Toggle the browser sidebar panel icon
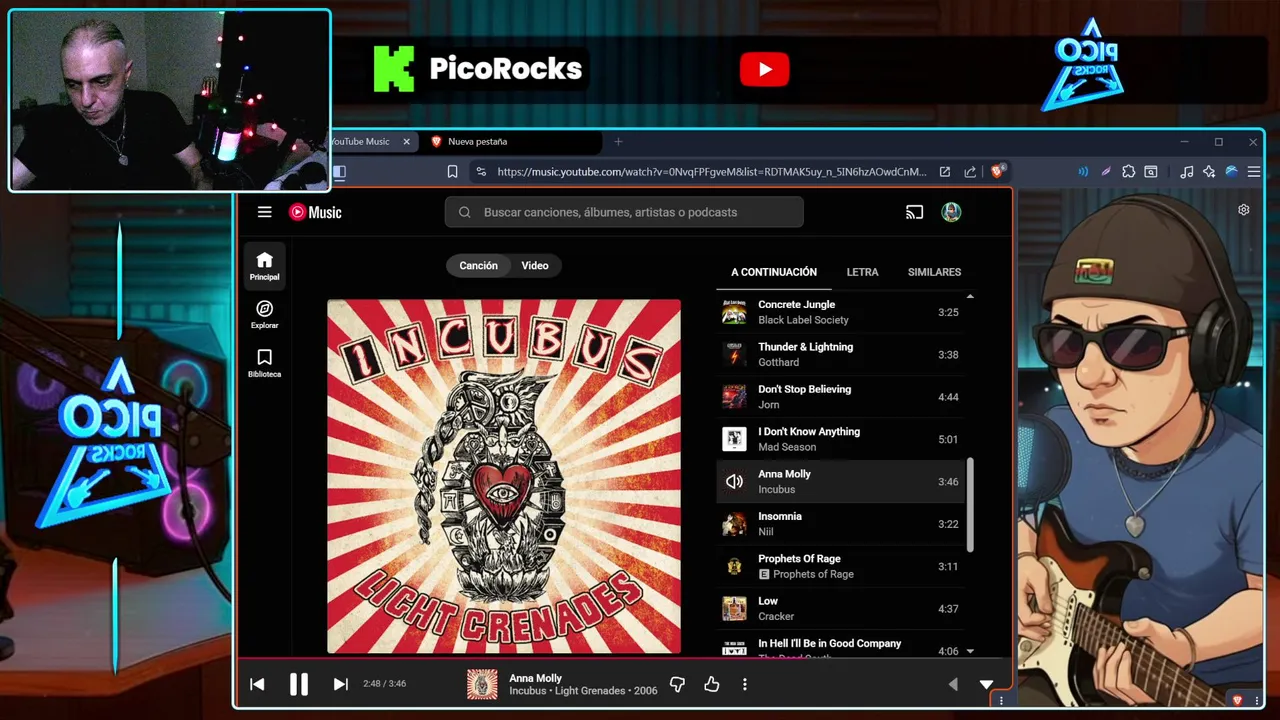This screenshot has height=720, width=1280. [x=339, y=171]
